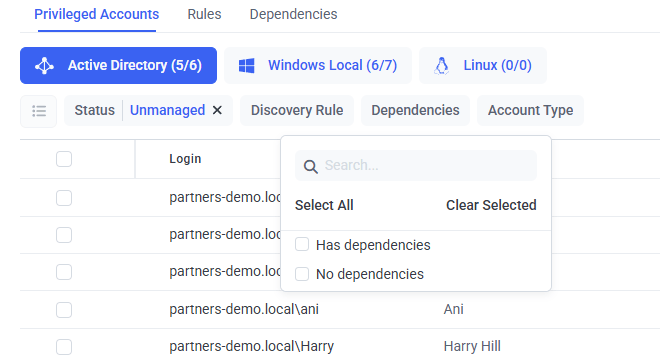Open the Discovery Rule filter dropdown
The image size is (660, 364).
(297, 110)
